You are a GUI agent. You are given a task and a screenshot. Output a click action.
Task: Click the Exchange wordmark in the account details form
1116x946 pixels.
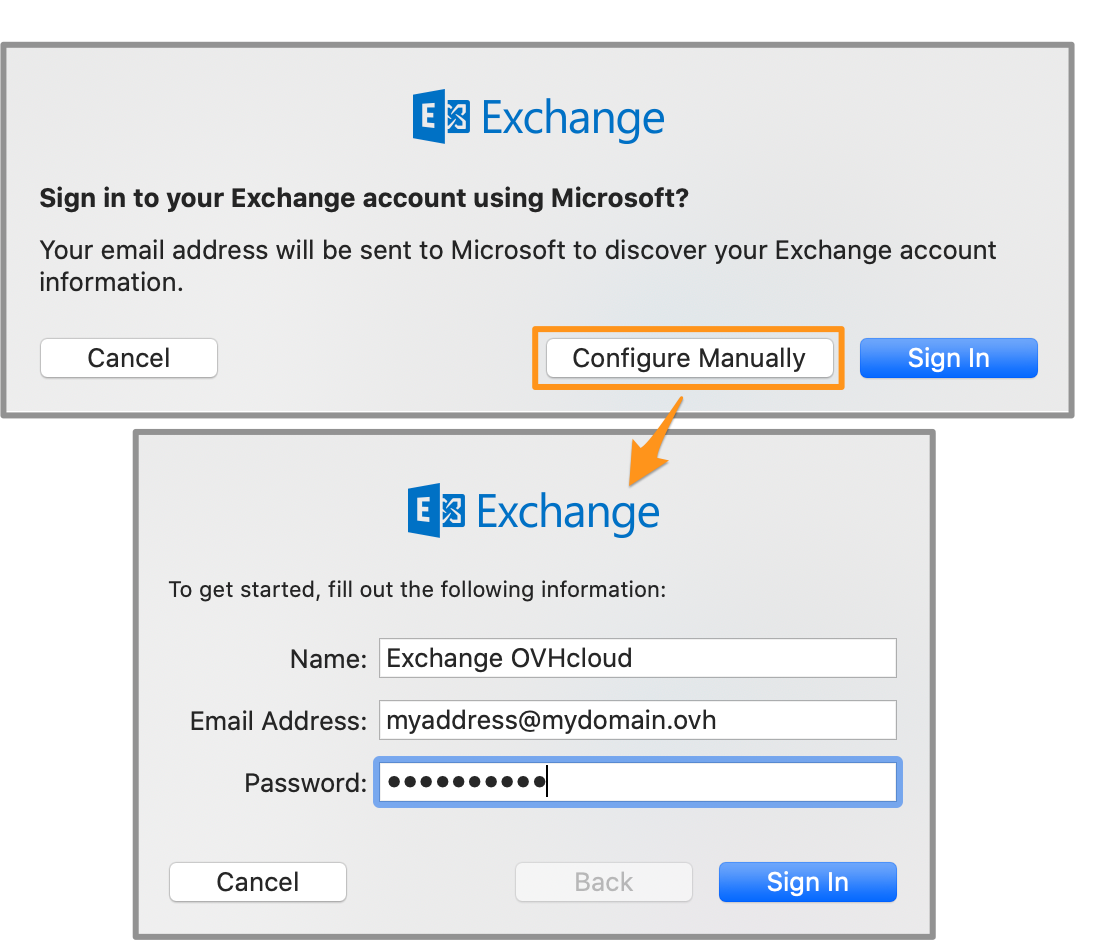coord(567,513)
